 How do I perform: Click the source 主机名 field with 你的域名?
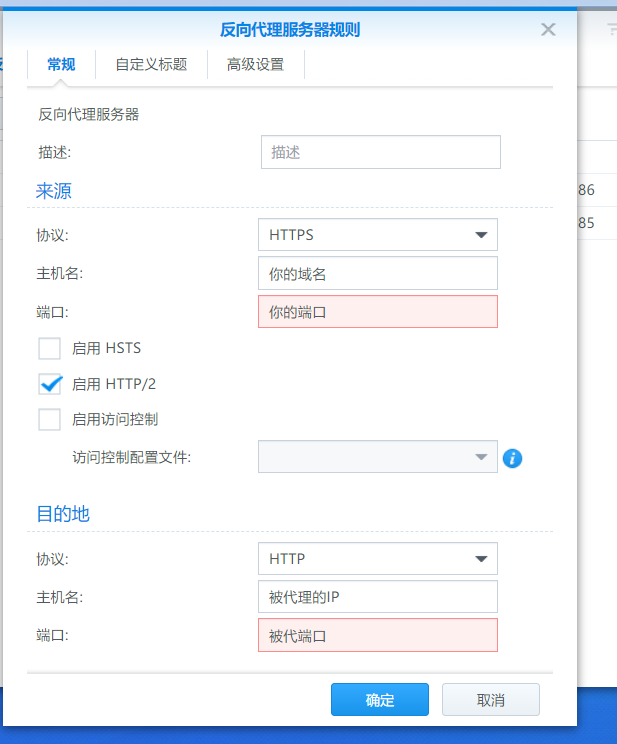[377, 273]
